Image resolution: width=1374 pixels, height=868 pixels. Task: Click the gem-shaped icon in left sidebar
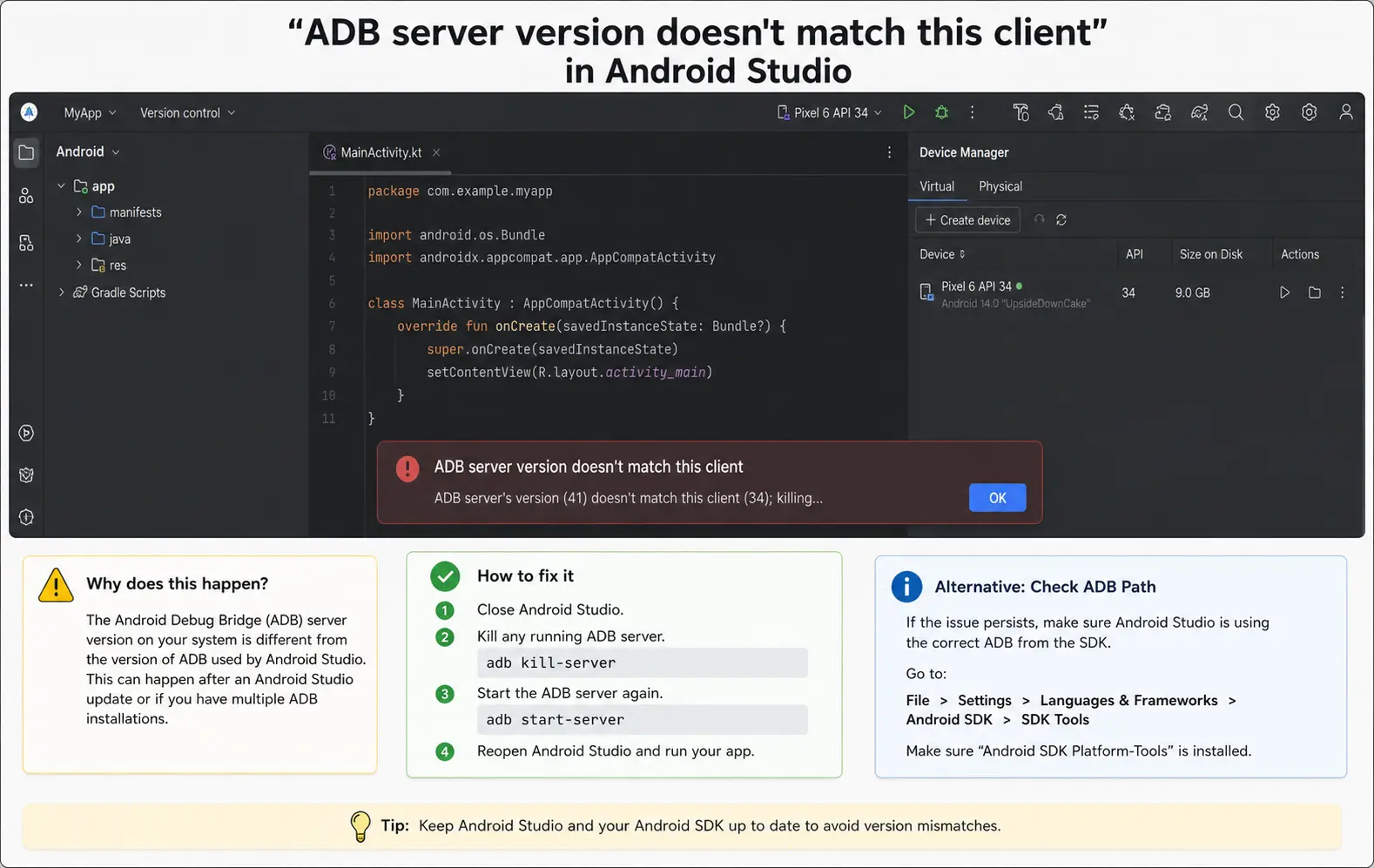[26, 475]
